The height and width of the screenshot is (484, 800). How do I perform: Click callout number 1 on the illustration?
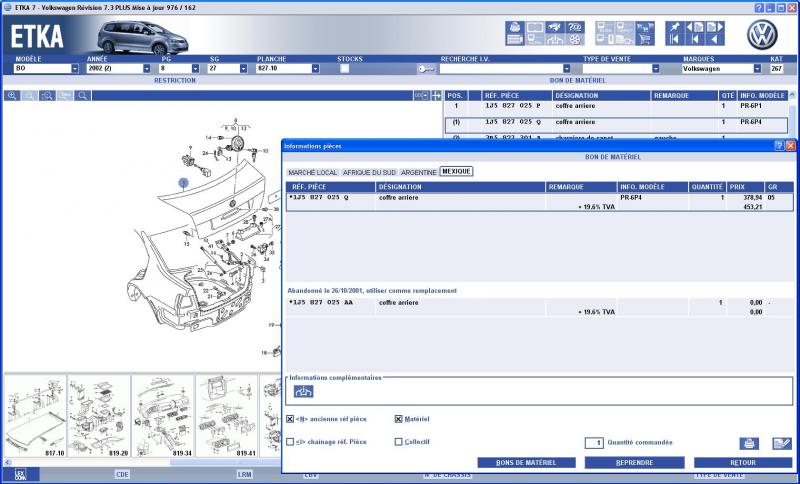[x=183, y=183]
